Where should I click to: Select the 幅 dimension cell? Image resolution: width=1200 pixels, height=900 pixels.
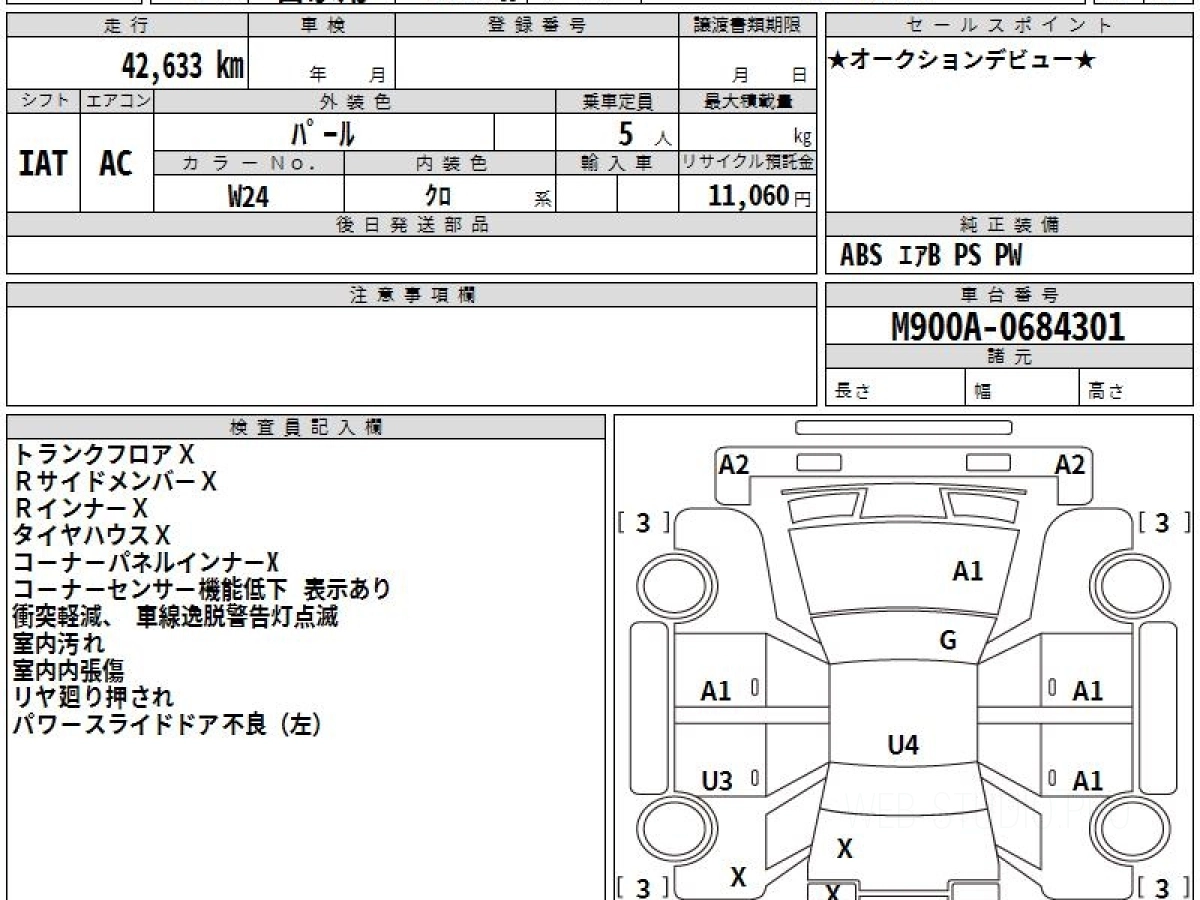pos(1021,389)
